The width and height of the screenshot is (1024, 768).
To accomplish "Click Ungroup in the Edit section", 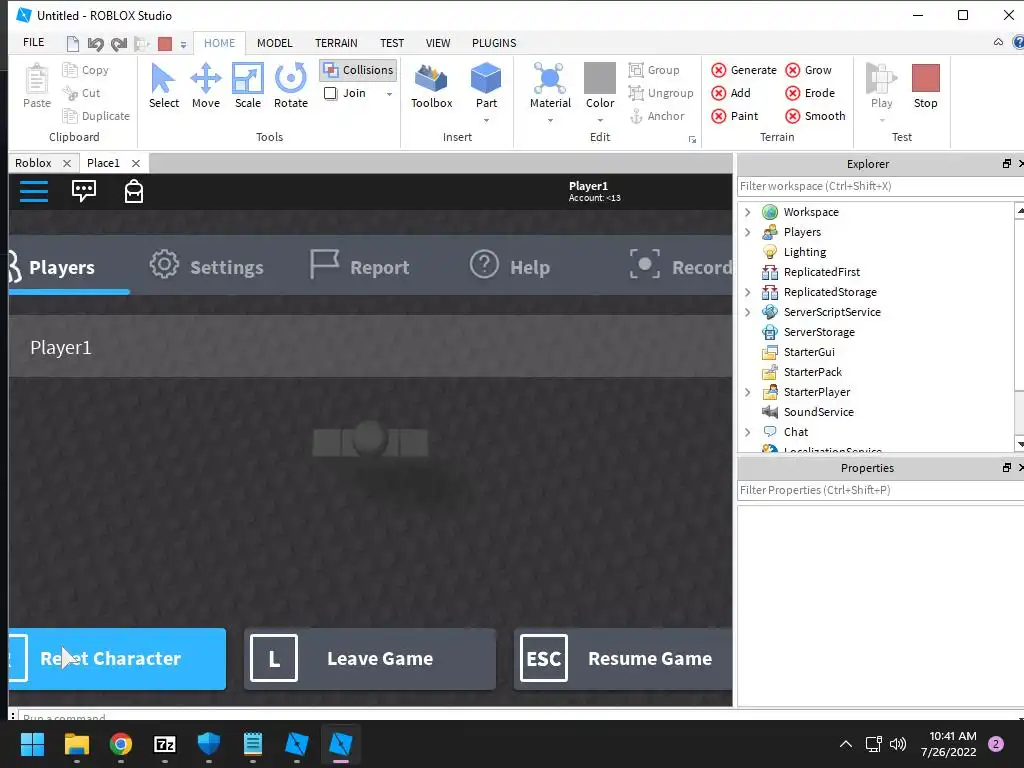I will point(661,93).
